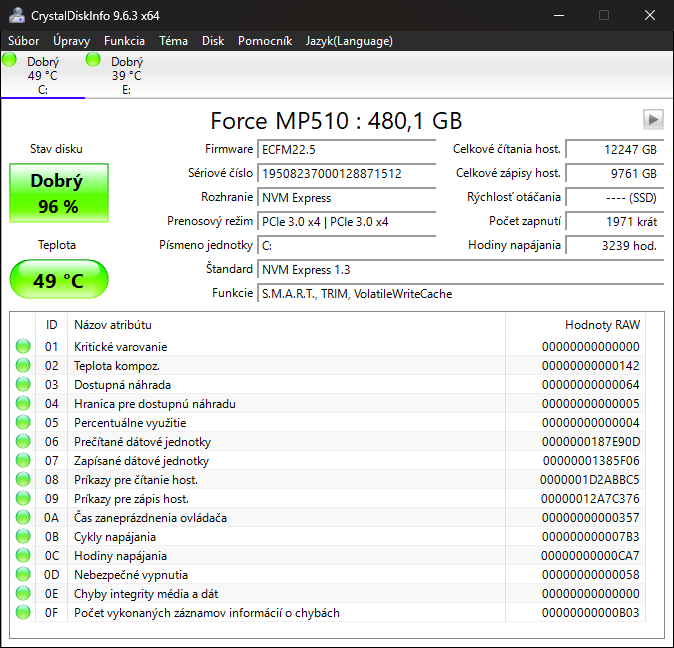Click green status orb for drive C:
This screenshot has width=674, height=648.
[x=9, y=59]
